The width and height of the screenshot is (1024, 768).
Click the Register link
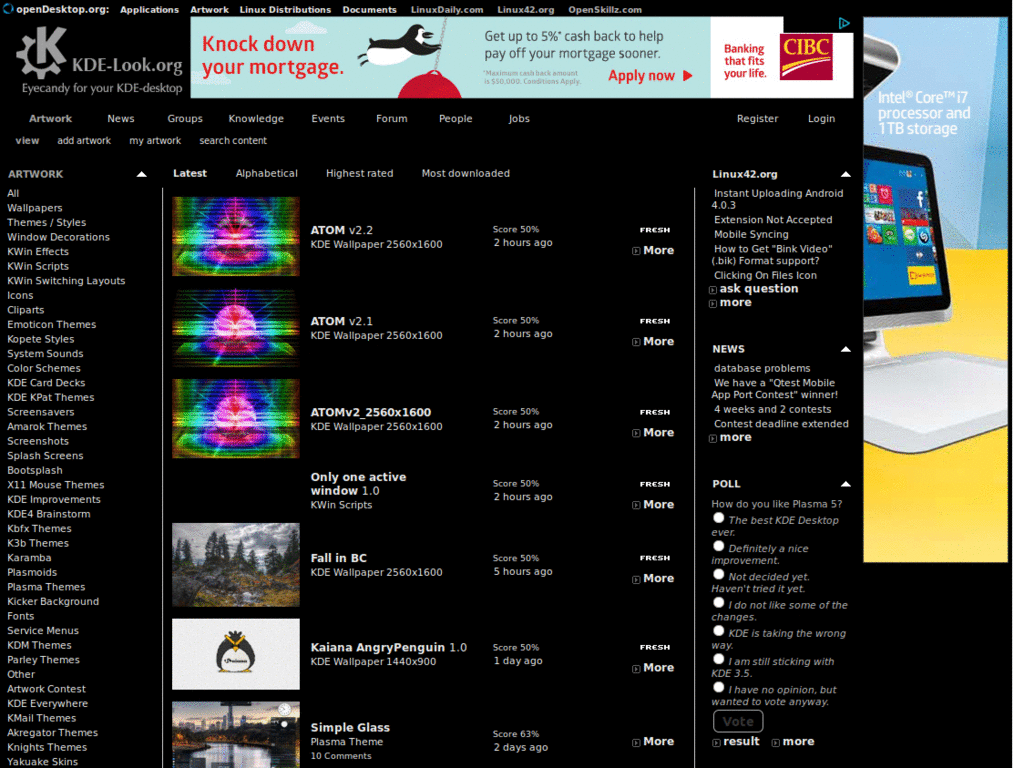[x=757, y=119]
